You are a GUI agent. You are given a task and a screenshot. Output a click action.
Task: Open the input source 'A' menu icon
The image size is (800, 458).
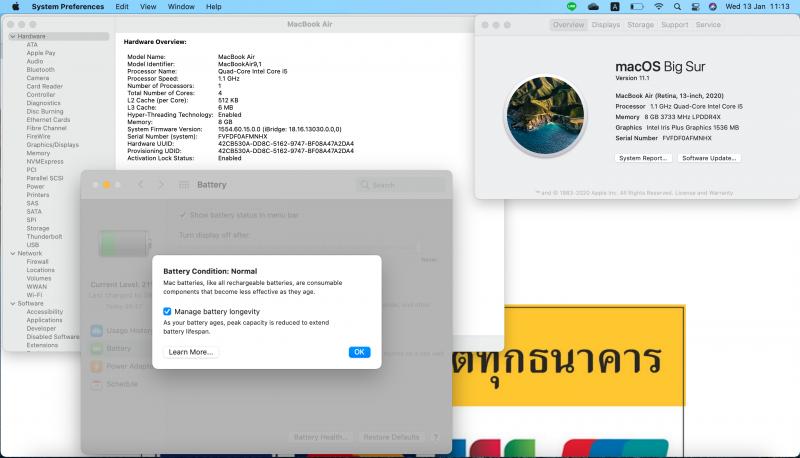pyautogui.click(x=615, y=7)
